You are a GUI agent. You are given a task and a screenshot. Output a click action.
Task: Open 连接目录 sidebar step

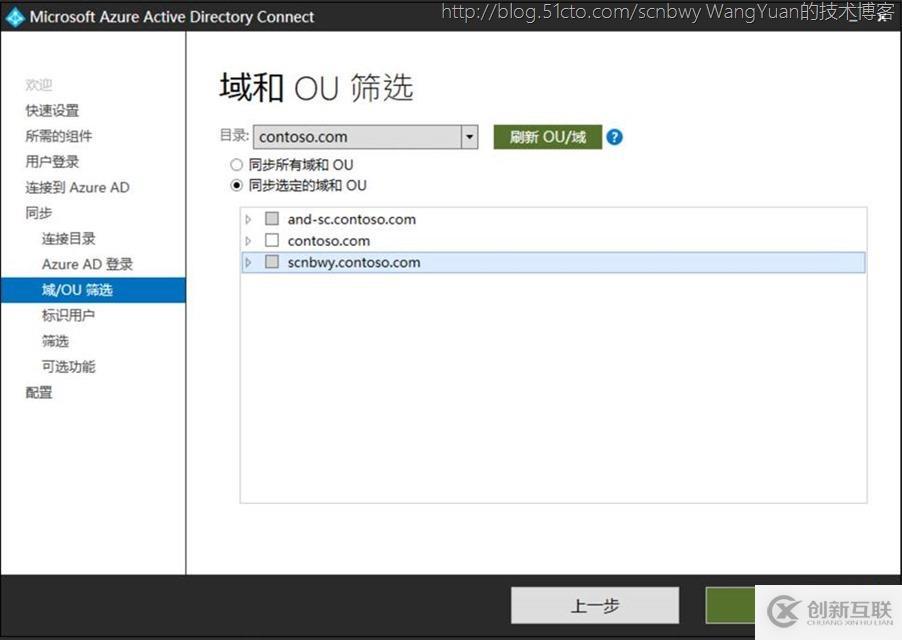pos(68,239)
